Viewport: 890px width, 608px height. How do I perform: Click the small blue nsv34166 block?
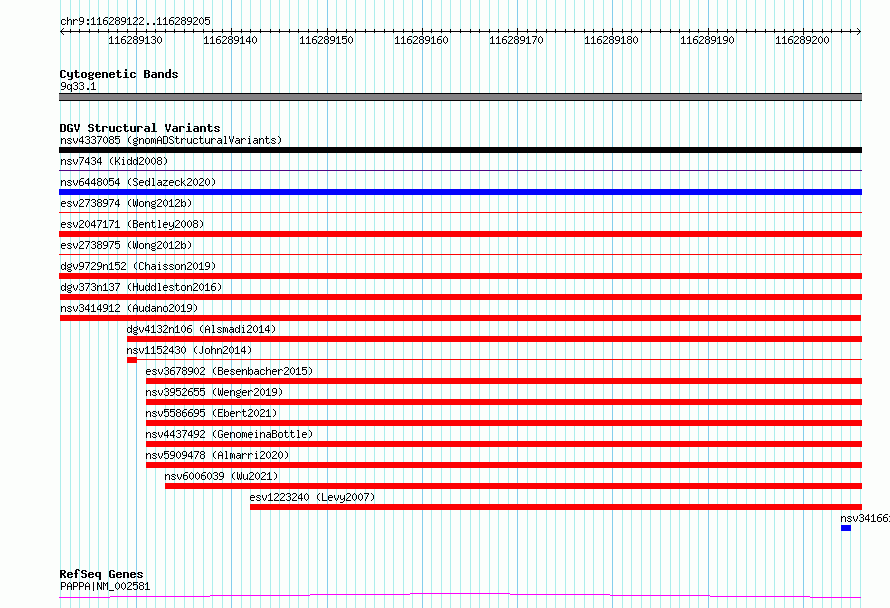coord(846,528)
